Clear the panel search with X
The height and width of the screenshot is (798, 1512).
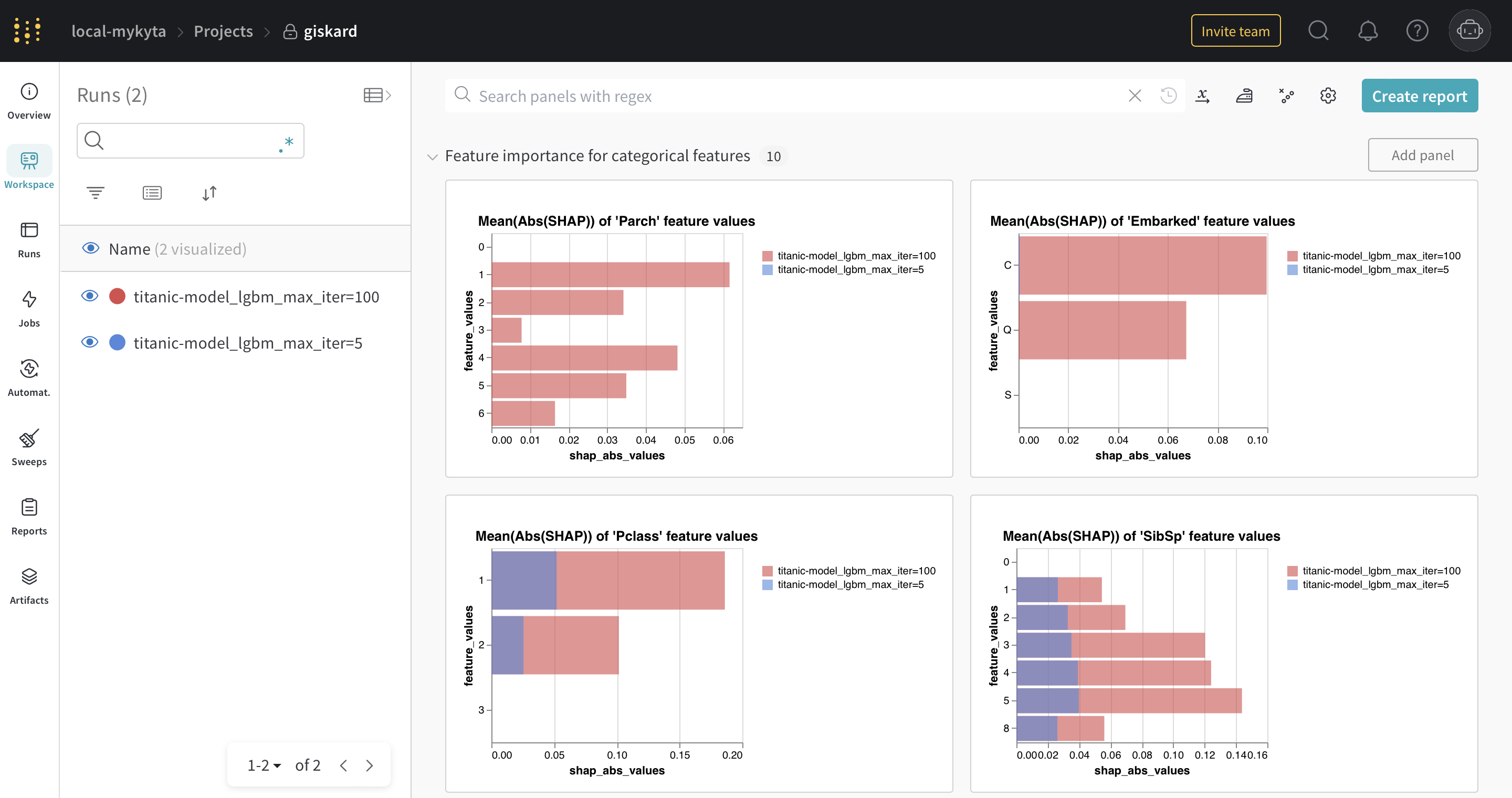pos(1135,96)
